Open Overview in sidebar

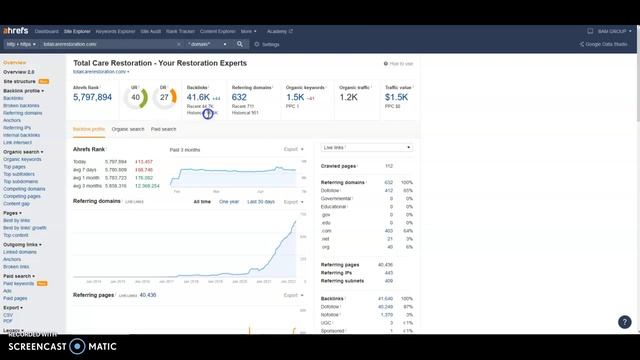[x=15, y=62]
